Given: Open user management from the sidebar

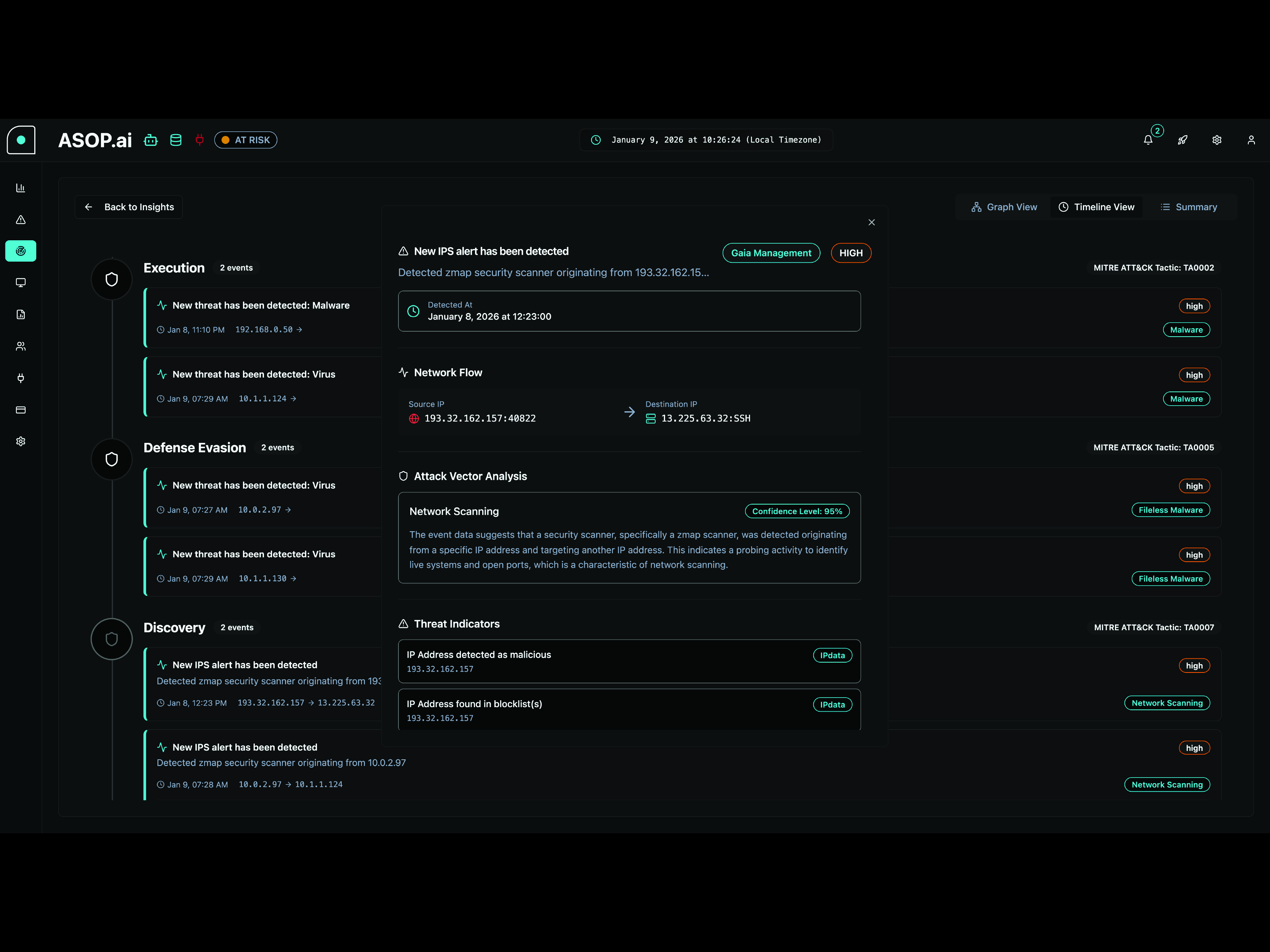Looking at the screenshot, I should point(21,346).
